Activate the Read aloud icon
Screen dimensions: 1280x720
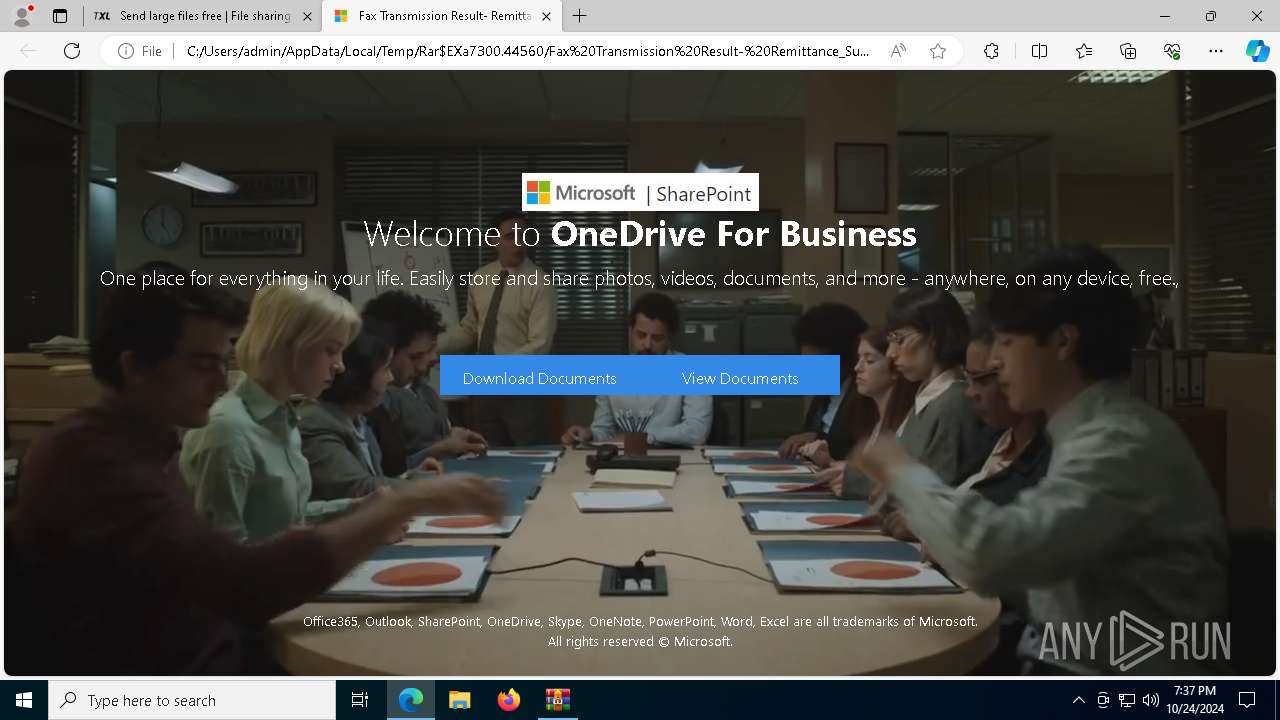click(898, 51)
